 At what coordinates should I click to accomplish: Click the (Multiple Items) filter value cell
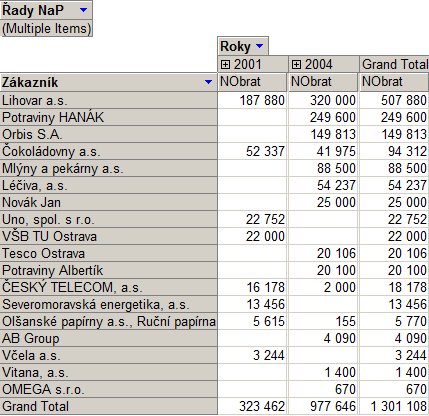click(47, 28)
